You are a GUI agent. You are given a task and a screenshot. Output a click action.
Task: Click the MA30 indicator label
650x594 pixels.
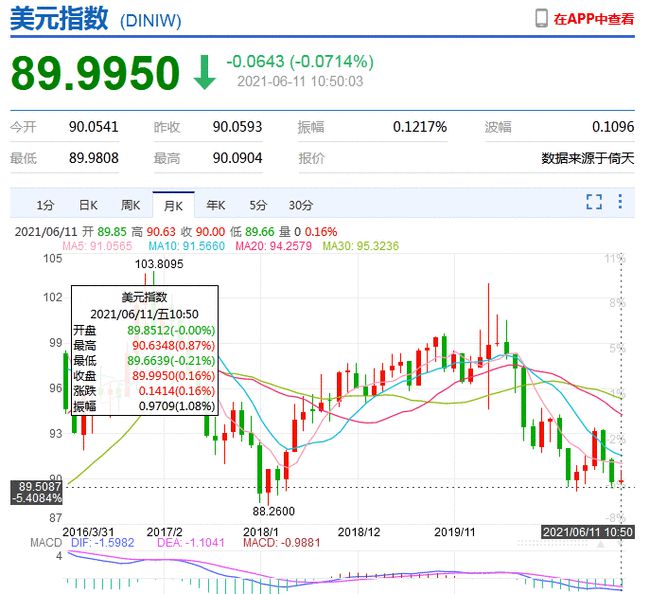point(363,245)
